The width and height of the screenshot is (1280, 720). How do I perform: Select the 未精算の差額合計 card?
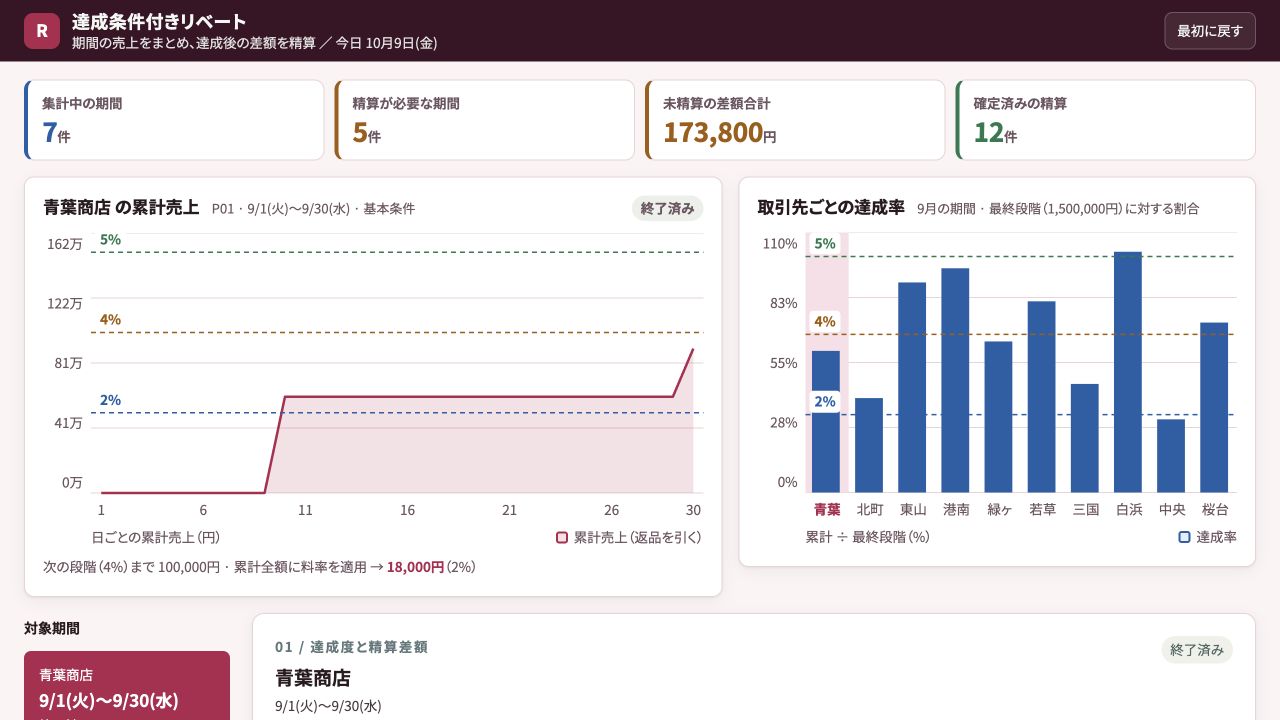tap(795, 120)
